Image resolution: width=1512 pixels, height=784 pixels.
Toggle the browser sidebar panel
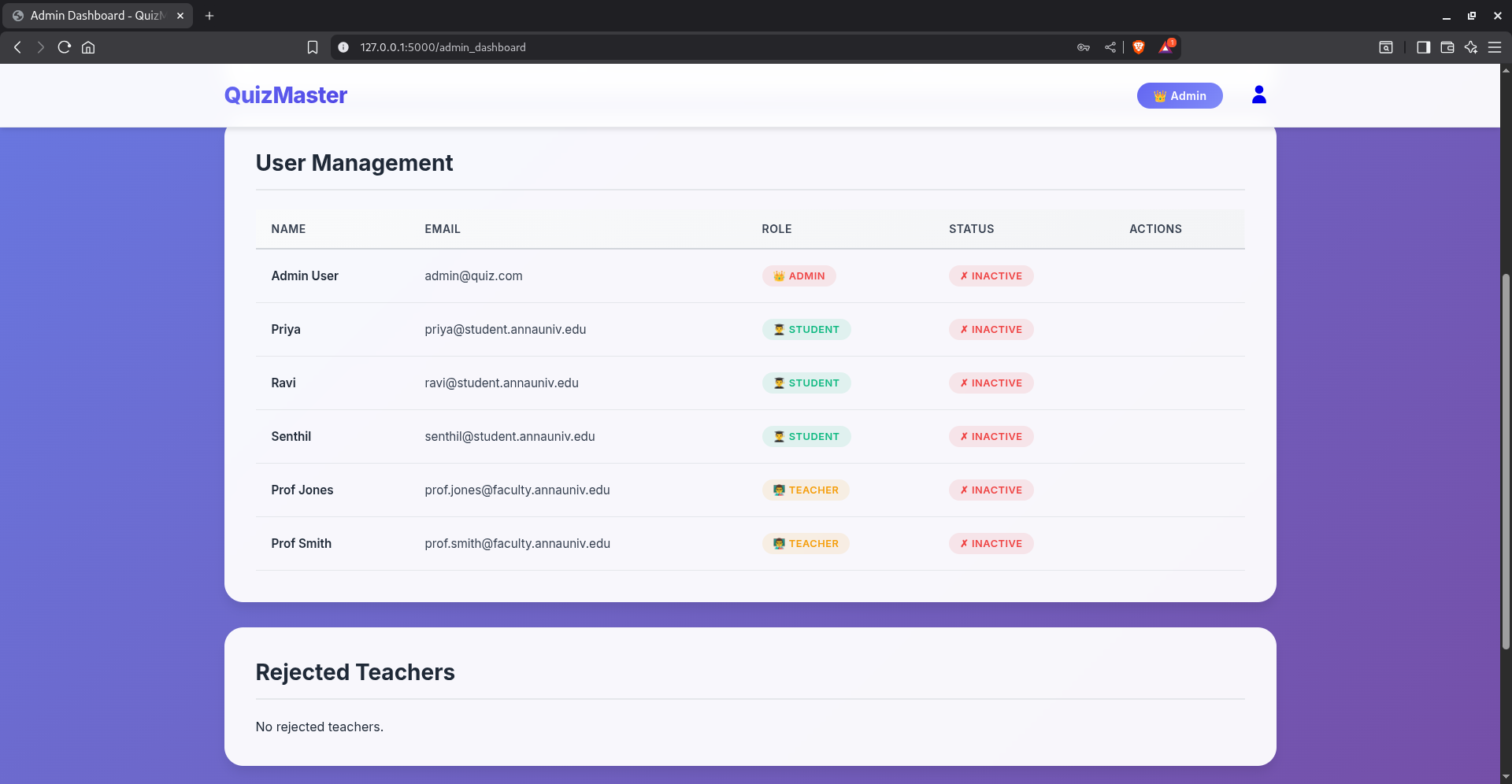click(x=1423, y=47)
